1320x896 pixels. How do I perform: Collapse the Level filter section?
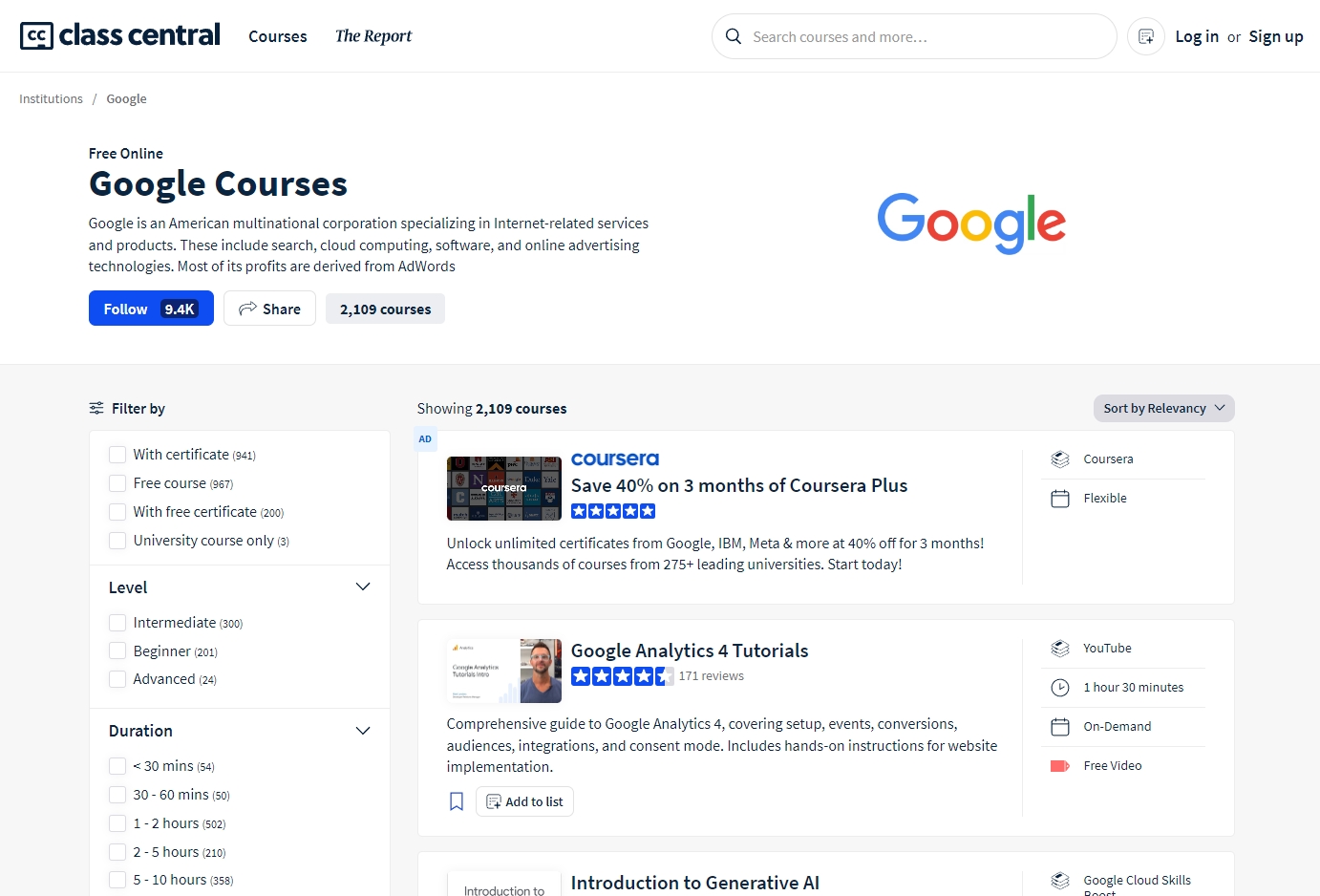(x=363, y=587)
